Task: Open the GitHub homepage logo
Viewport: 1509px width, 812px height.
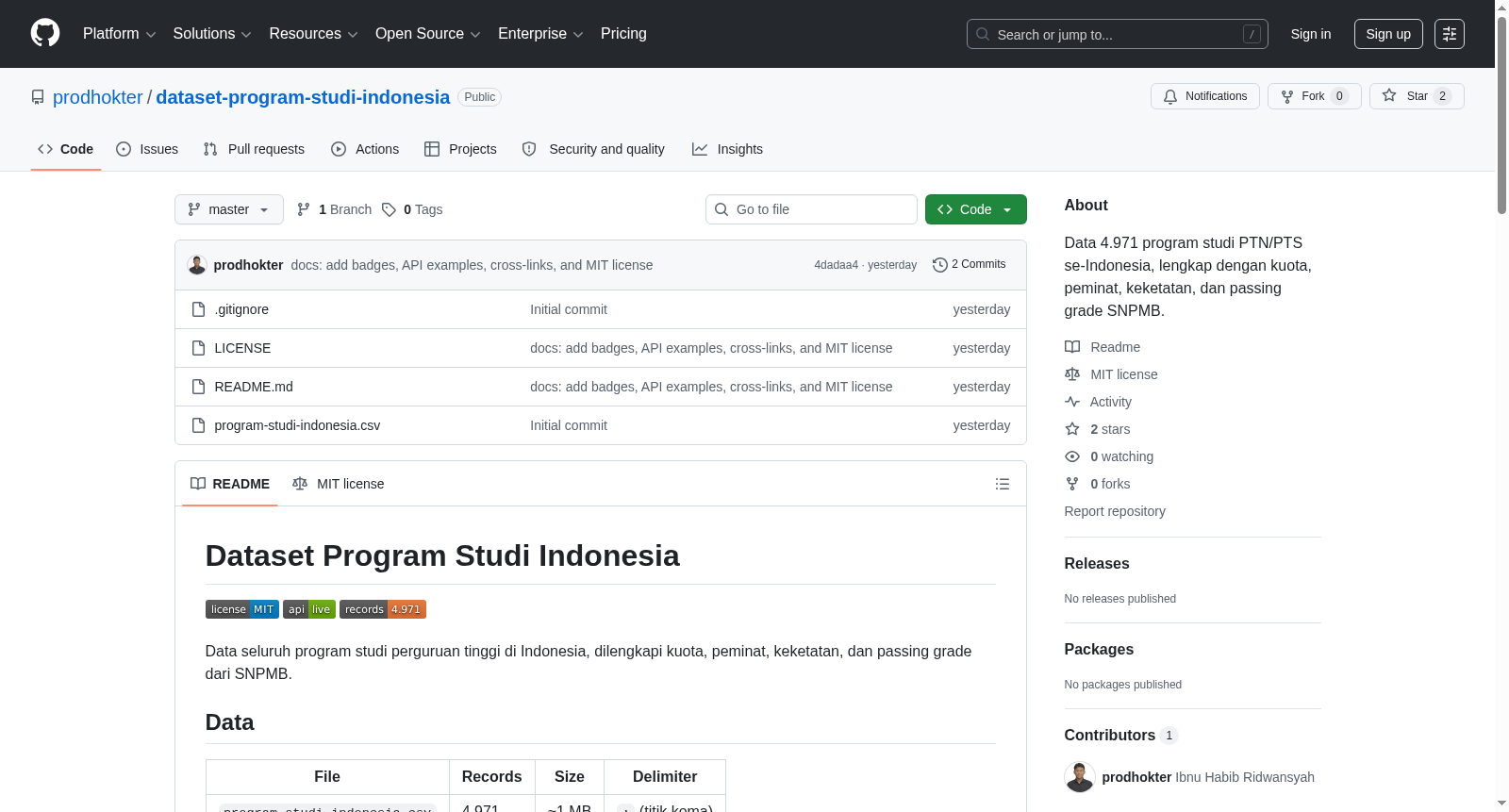Action: (45, 33)
